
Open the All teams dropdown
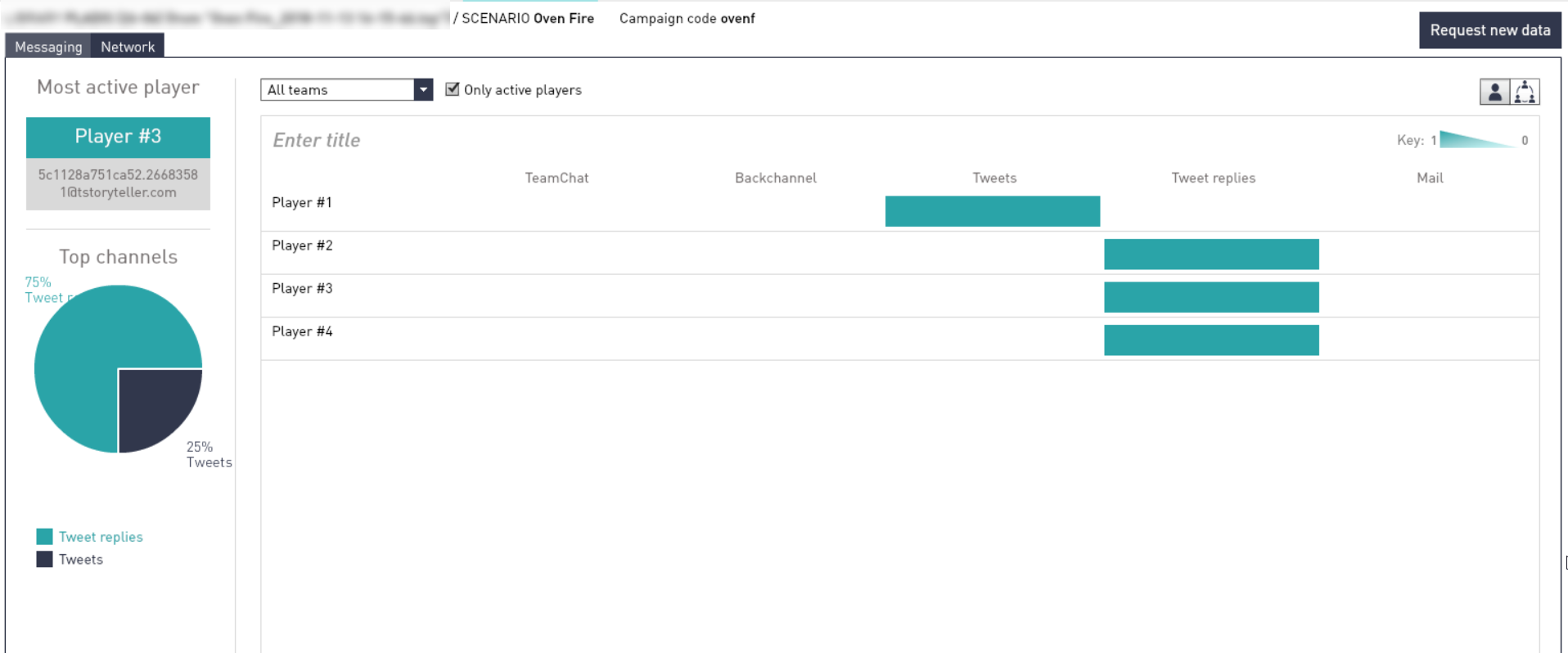(x=346, y=89)
